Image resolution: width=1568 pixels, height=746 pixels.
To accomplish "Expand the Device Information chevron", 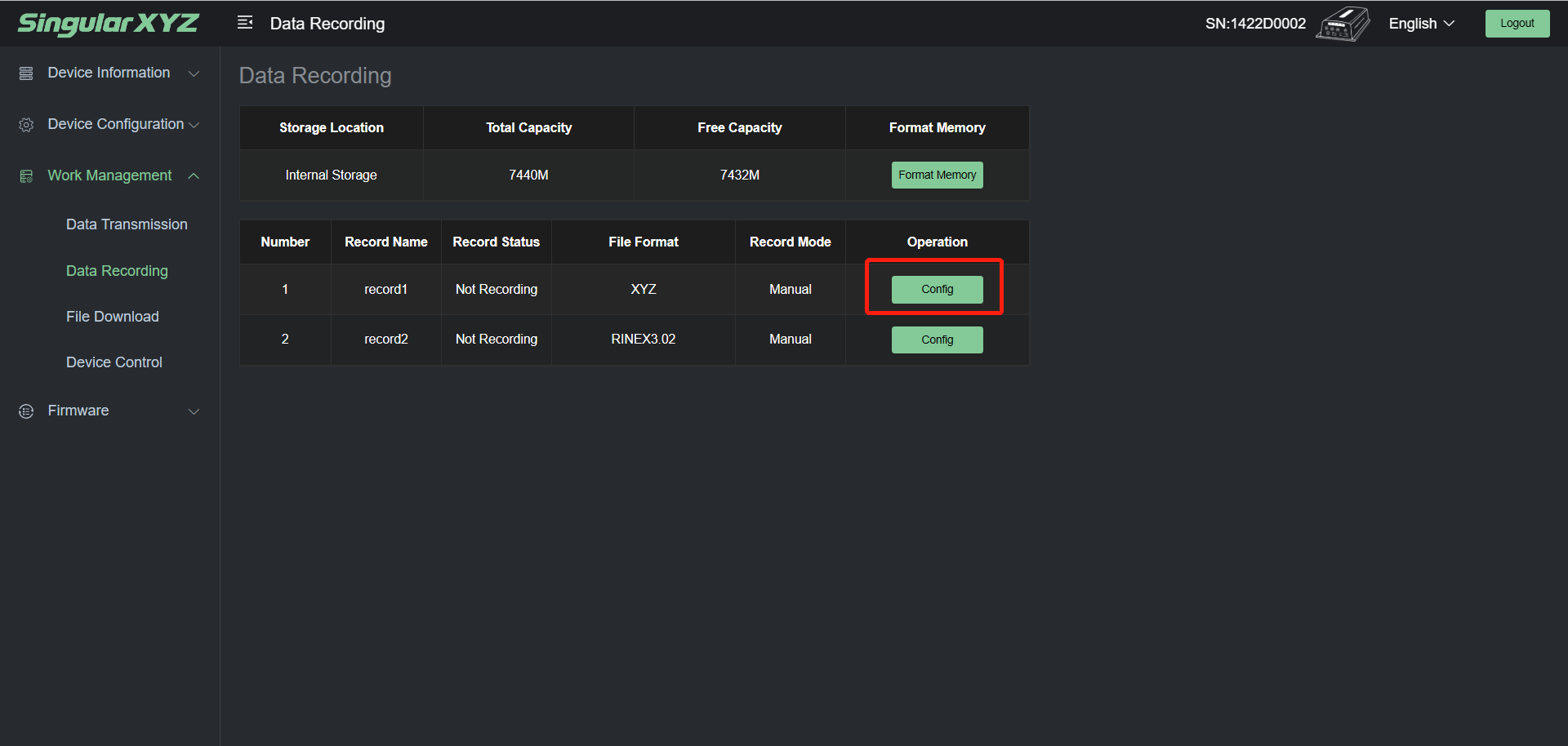I will (x=194, y=73).
